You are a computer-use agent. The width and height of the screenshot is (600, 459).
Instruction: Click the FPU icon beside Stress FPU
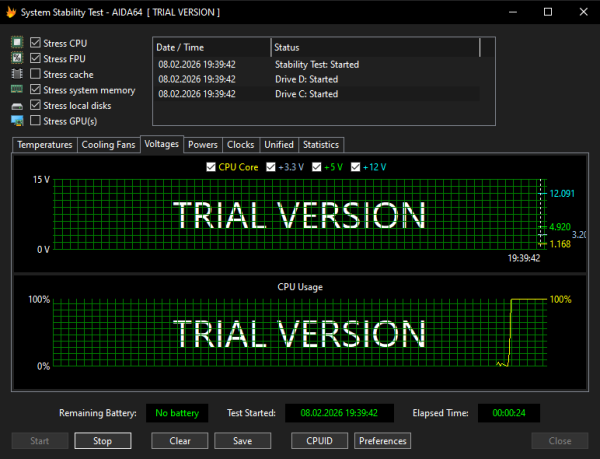click(x=17, y=58)
